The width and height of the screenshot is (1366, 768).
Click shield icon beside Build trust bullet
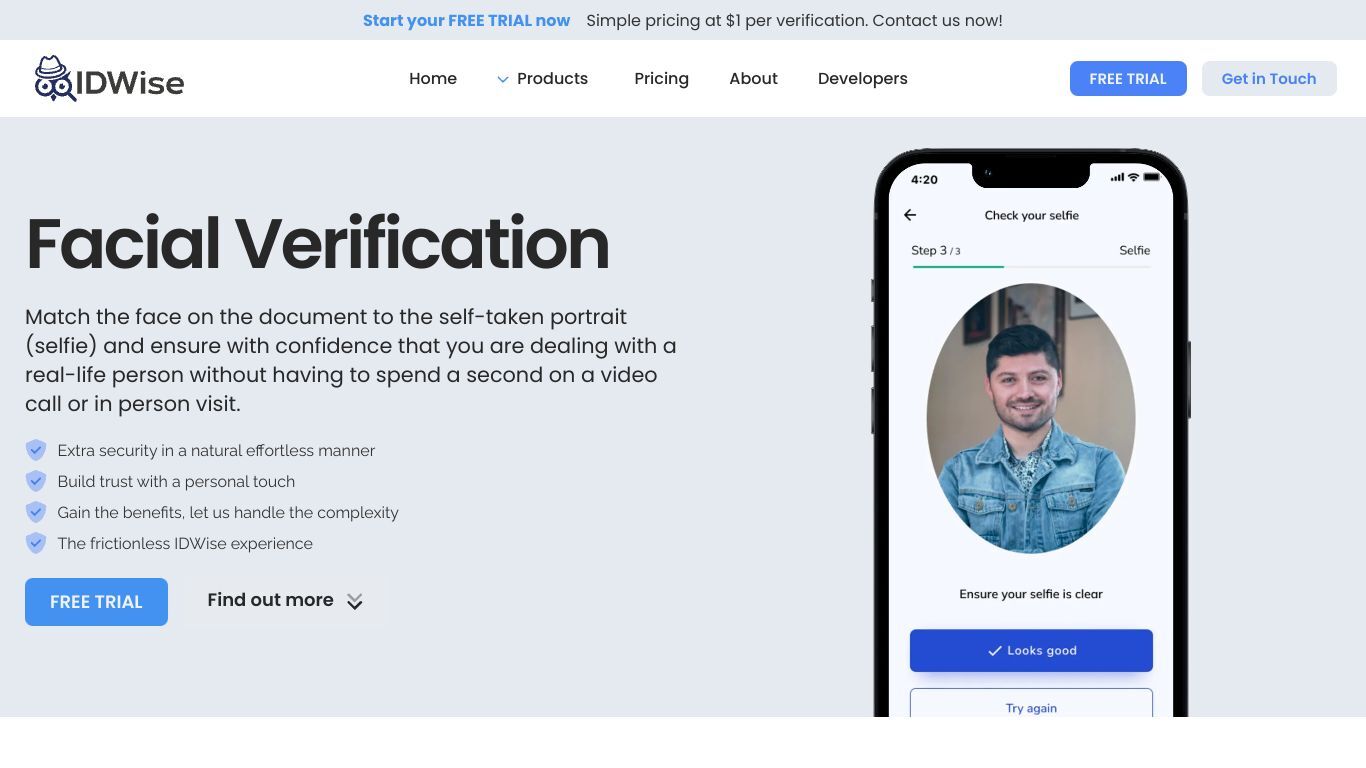point(36,481)
